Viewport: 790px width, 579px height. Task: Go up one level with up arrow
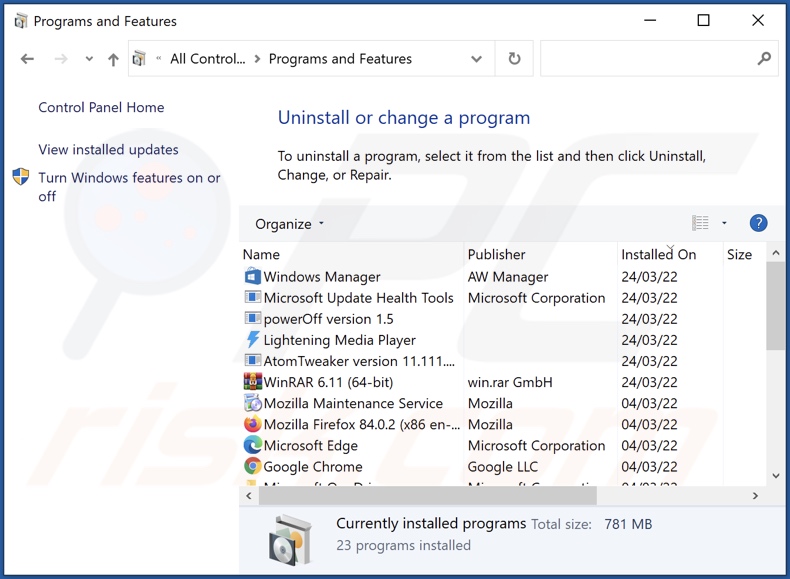113,59
